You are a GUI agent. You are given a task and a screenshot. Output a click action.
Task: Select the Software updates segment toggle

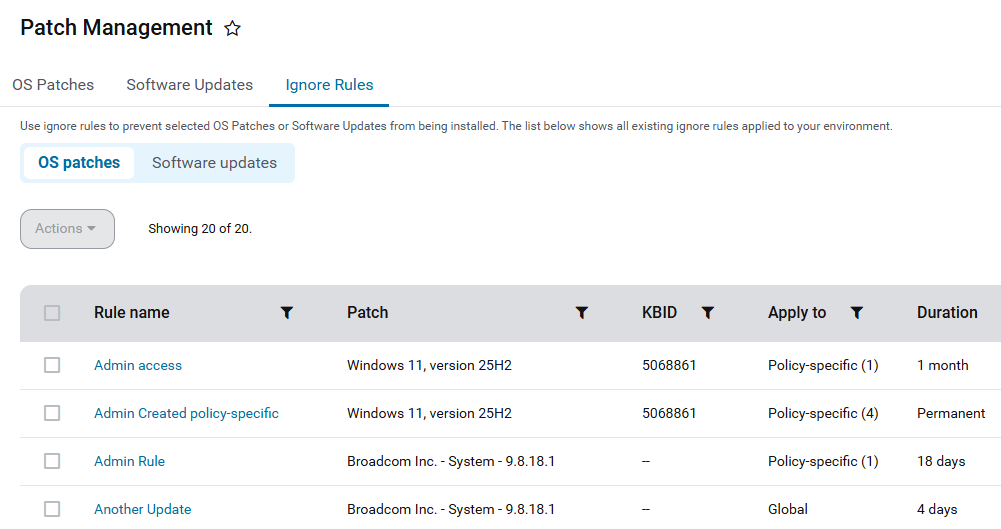click(x=214, y=163)
